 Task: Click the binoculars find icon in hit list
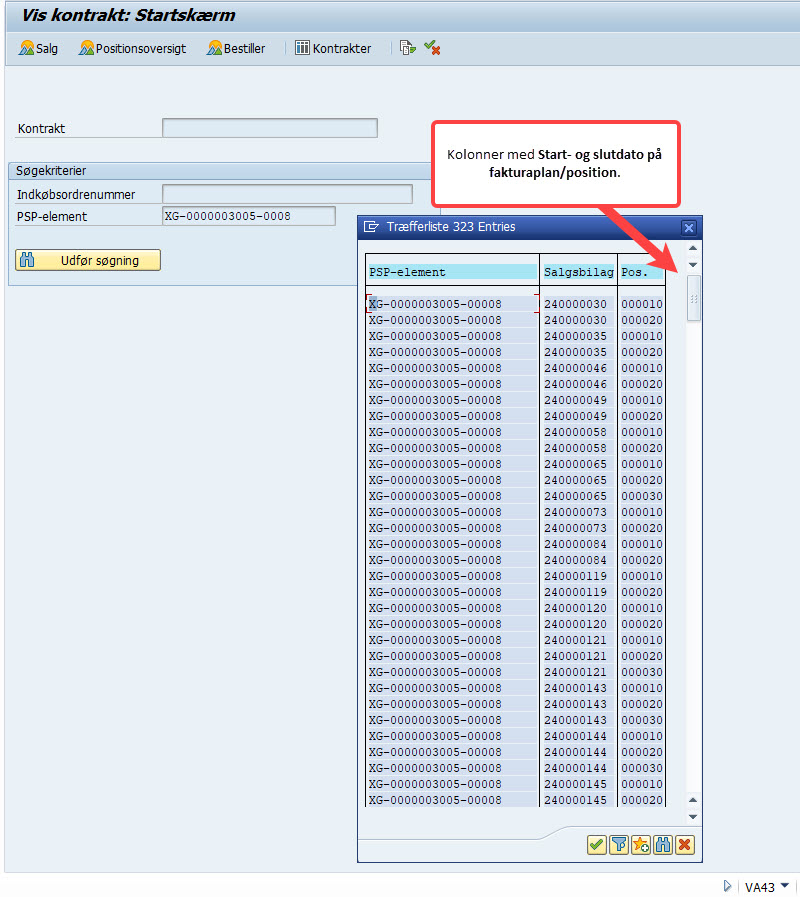(x=663, y=845)
